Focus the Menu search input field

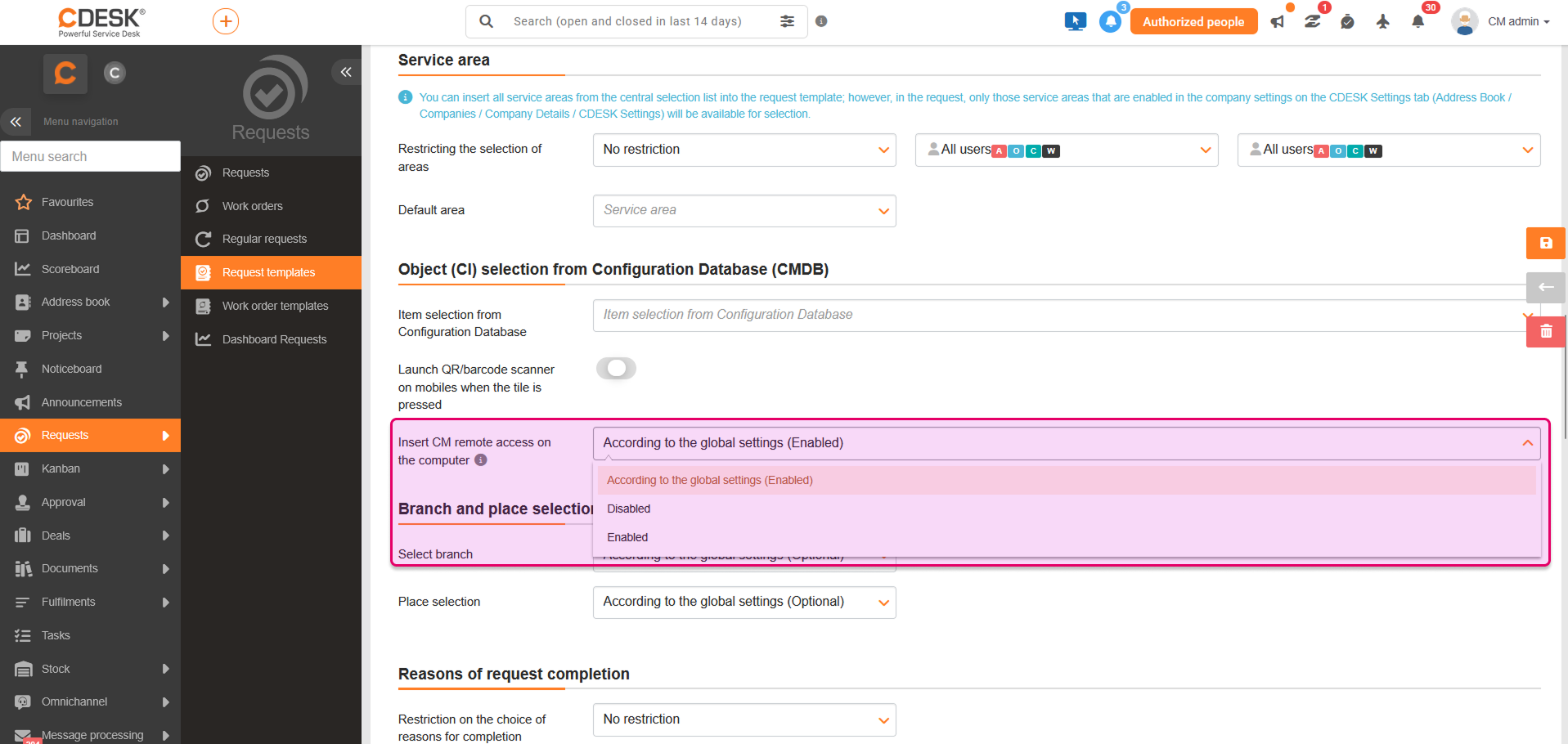click(x=90, y=156)
